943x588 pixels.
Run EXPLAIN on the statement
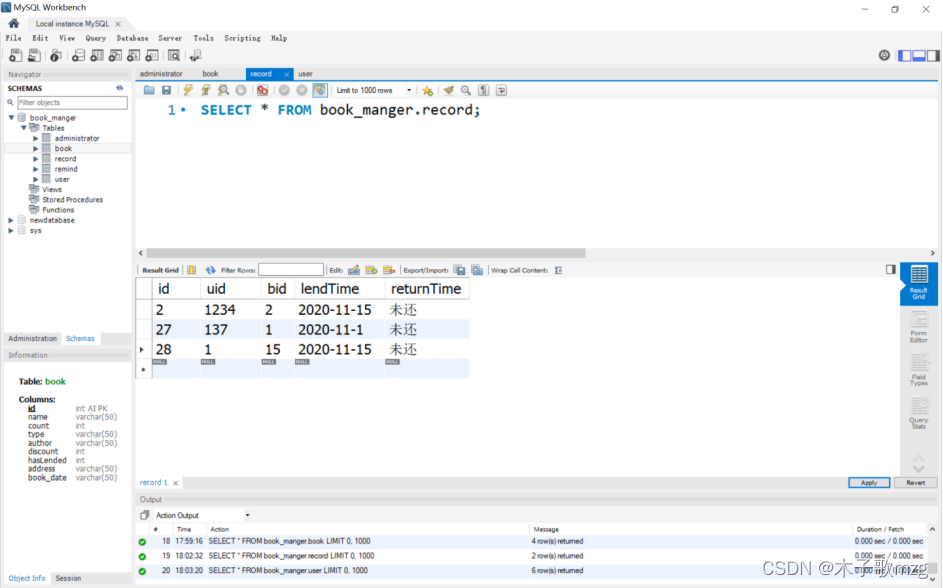pyautogui.click(x=223, y=90)
